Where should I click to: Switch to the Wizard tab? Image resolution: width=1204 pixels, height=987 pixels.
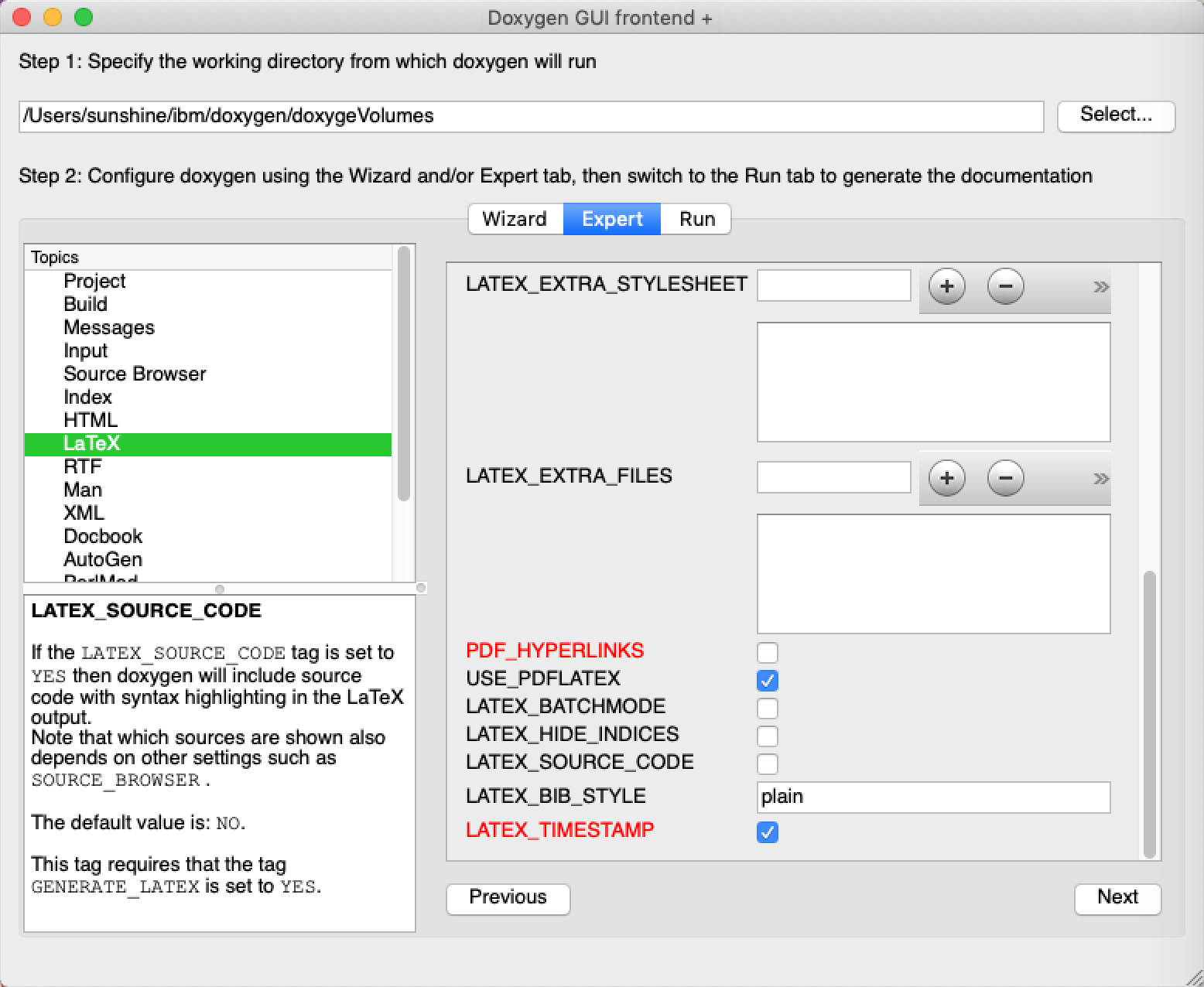pyautogui.click(x=515, y=219)
